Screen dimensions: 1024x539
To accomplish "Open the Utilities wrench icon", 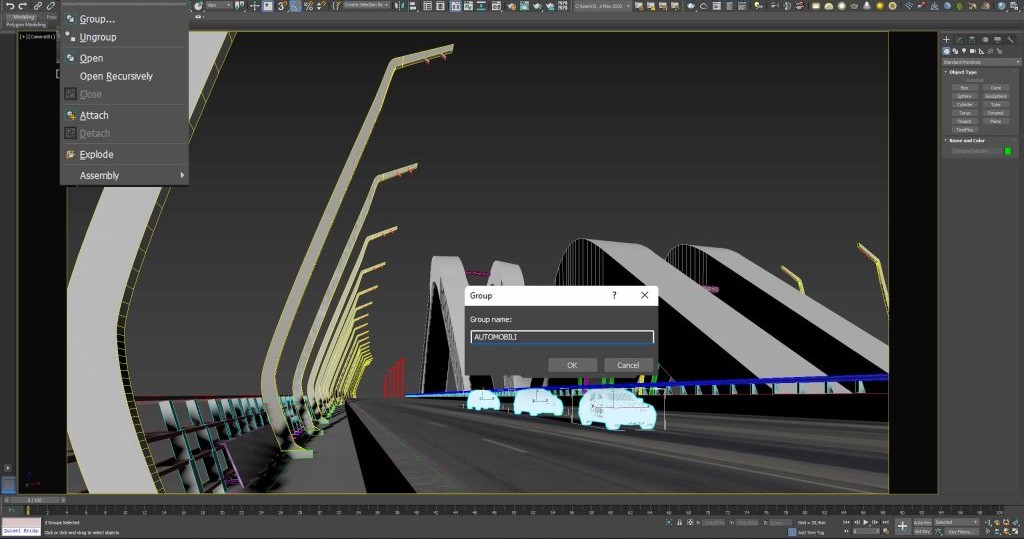I will tap(1010, 40).
